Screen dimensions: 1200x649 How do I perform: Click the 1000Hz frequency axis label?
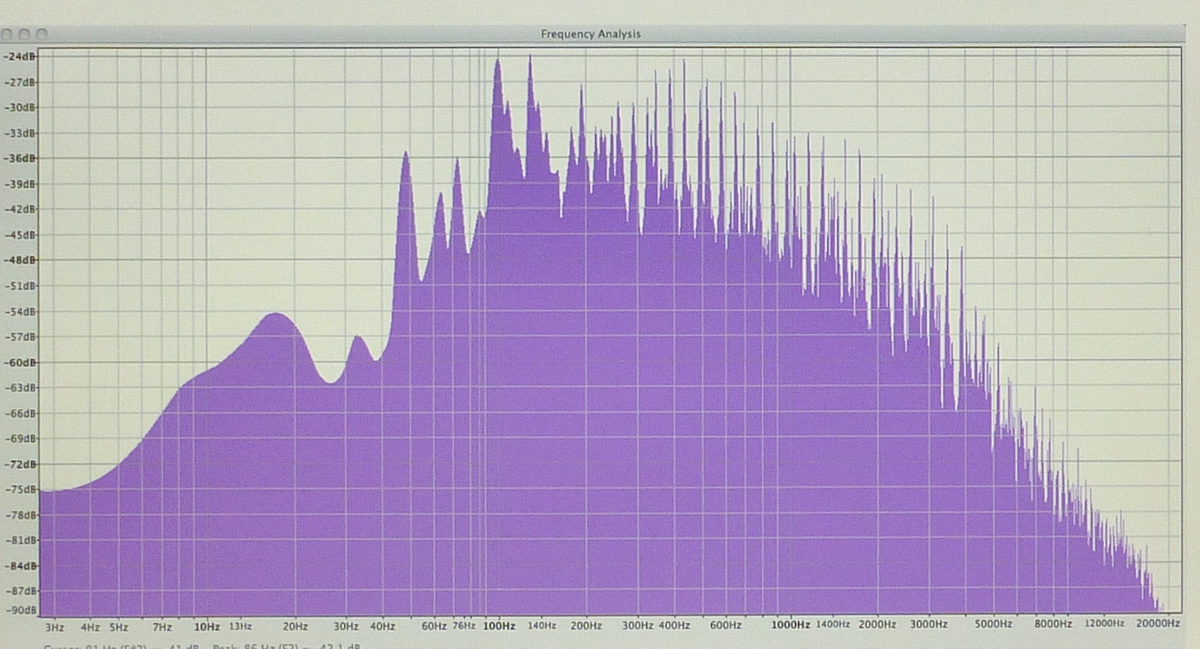click(791, 626)
